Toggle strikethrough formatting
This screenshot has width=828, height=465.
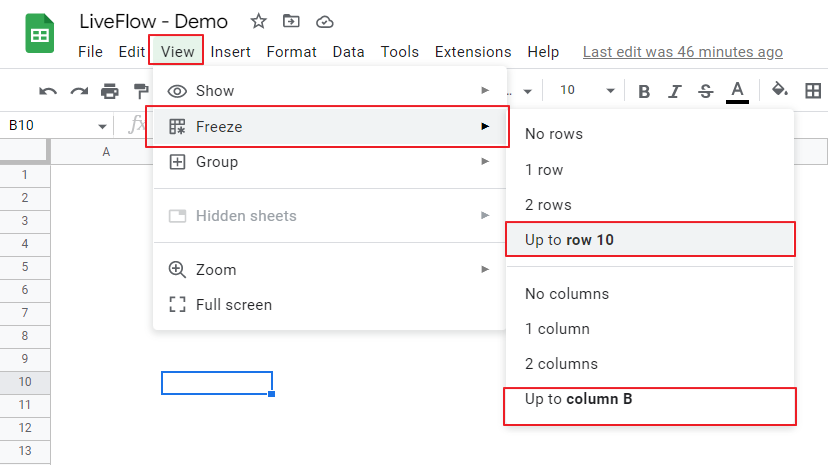705,91
